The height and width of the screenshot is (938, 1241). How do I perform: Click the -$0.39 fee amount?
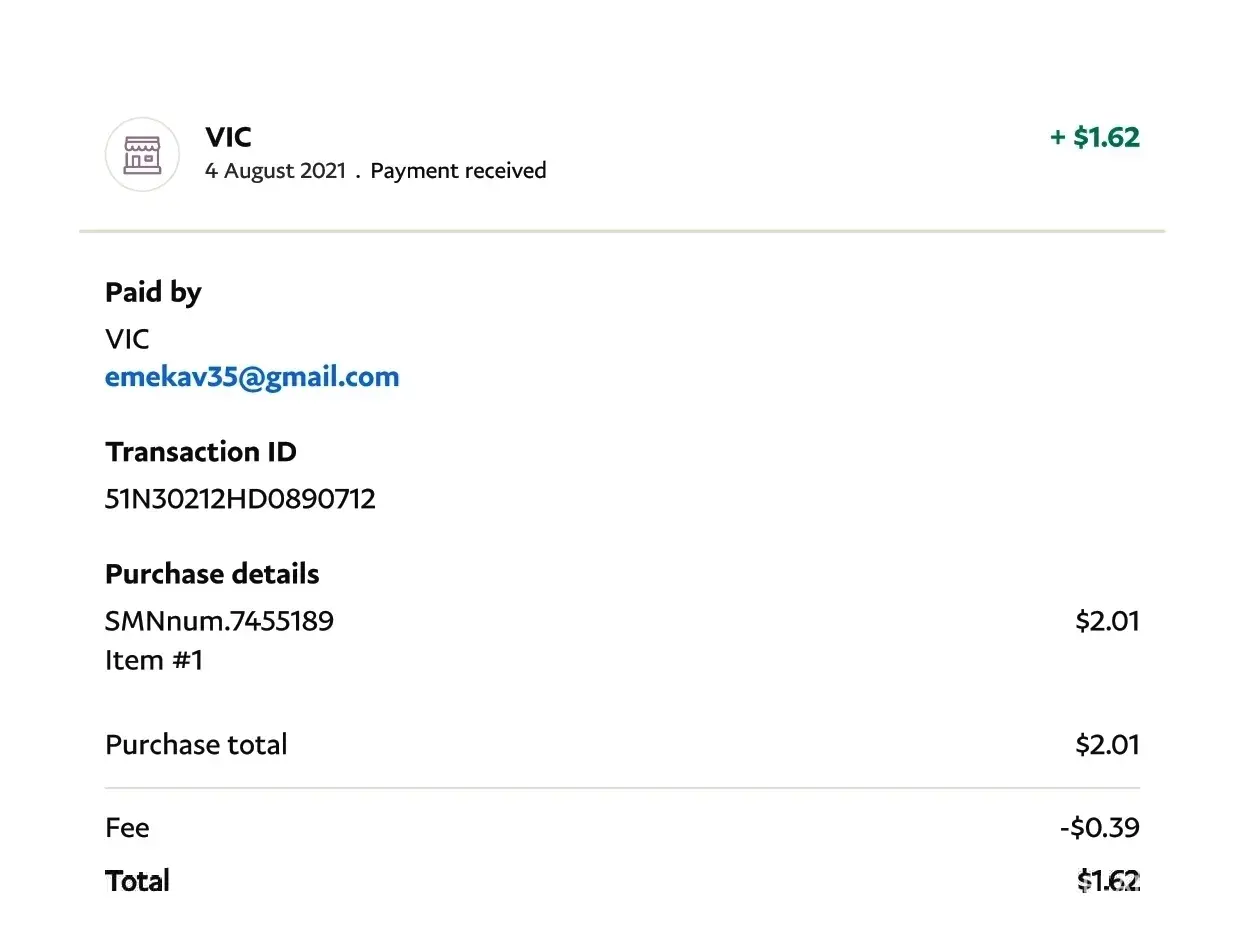(x=1099, y=828)
